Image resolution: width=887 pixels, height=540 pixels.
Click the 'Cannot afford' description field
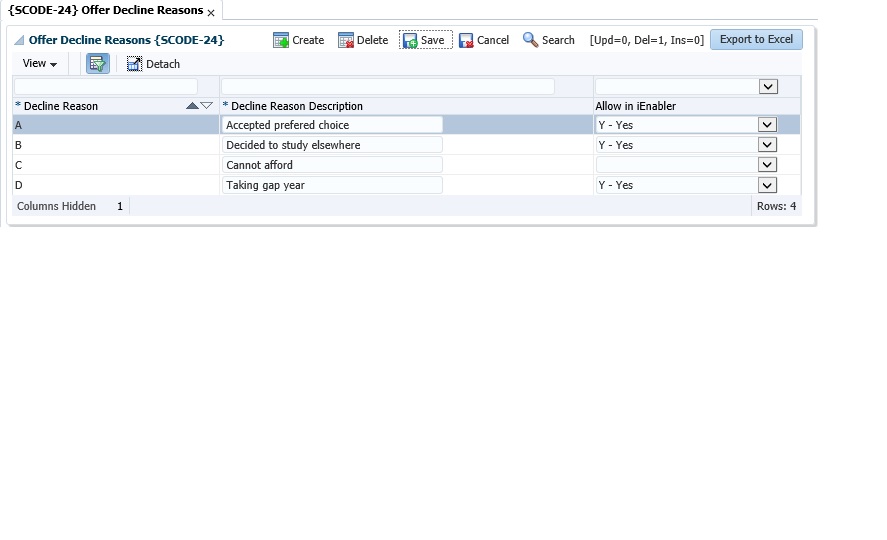(x=331, y=165)
